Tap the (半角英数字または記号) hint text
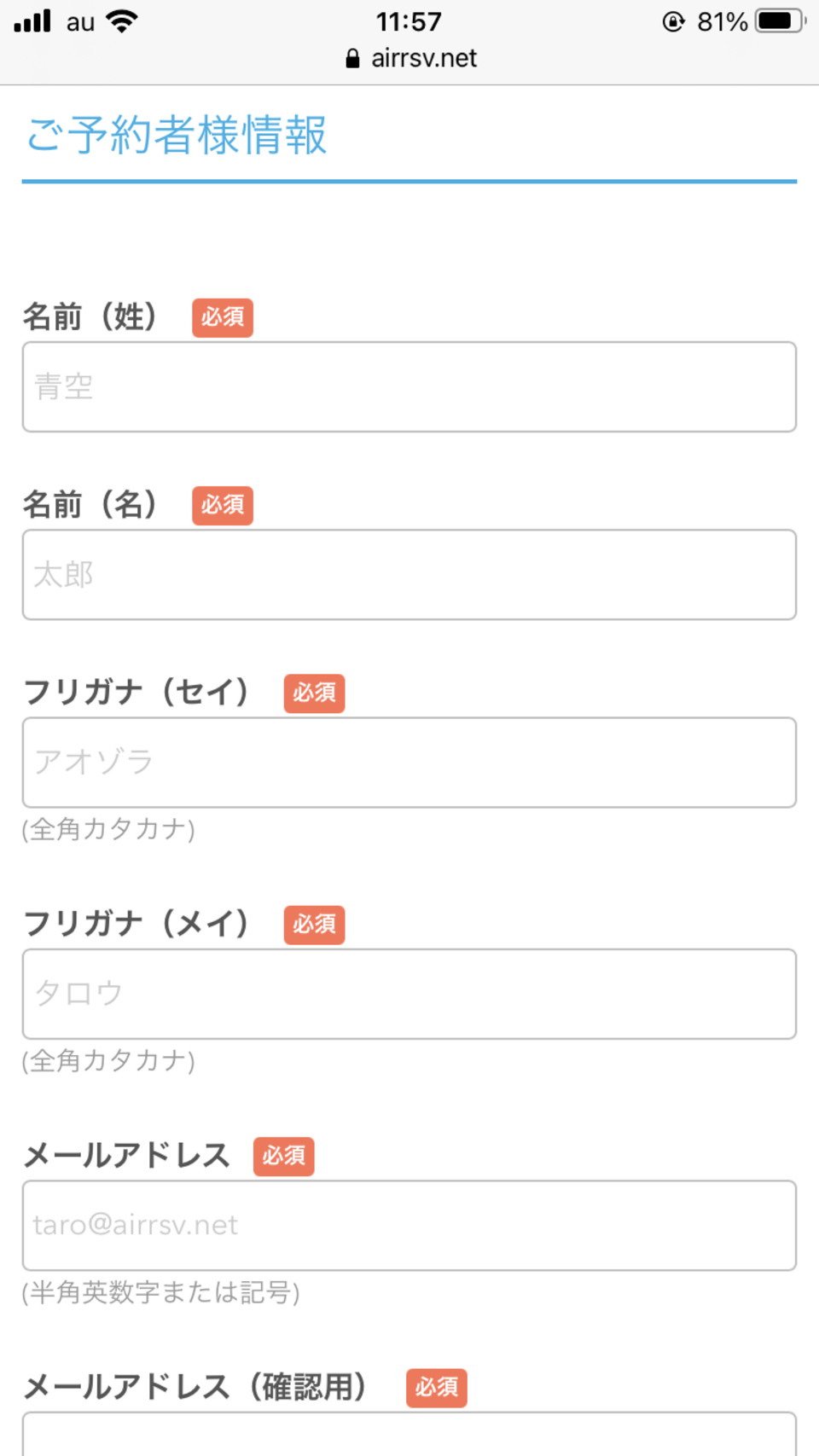This screenshot has height=1456, width=819. [x=161, y=1292]
